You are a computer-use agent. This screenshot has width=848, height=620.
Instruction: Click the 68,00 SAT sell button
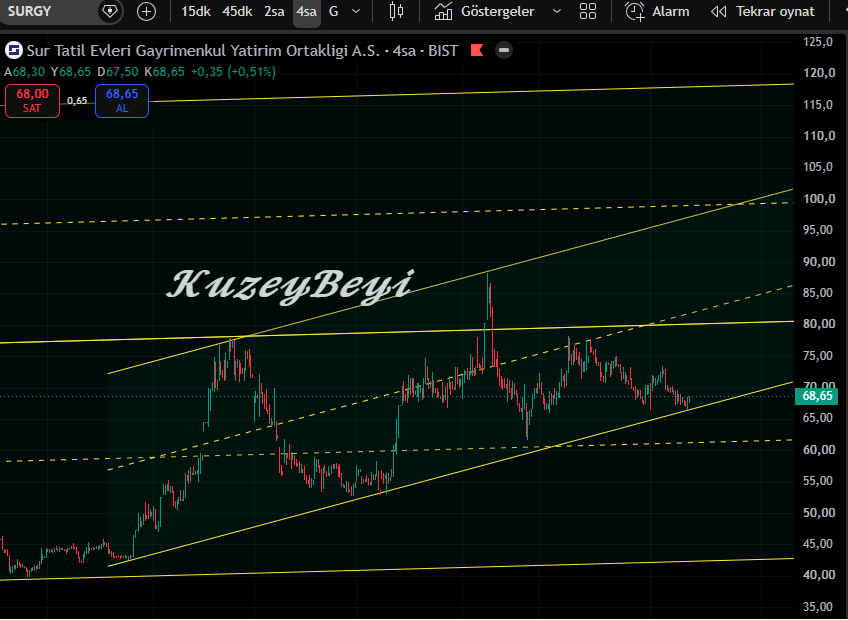32,101
